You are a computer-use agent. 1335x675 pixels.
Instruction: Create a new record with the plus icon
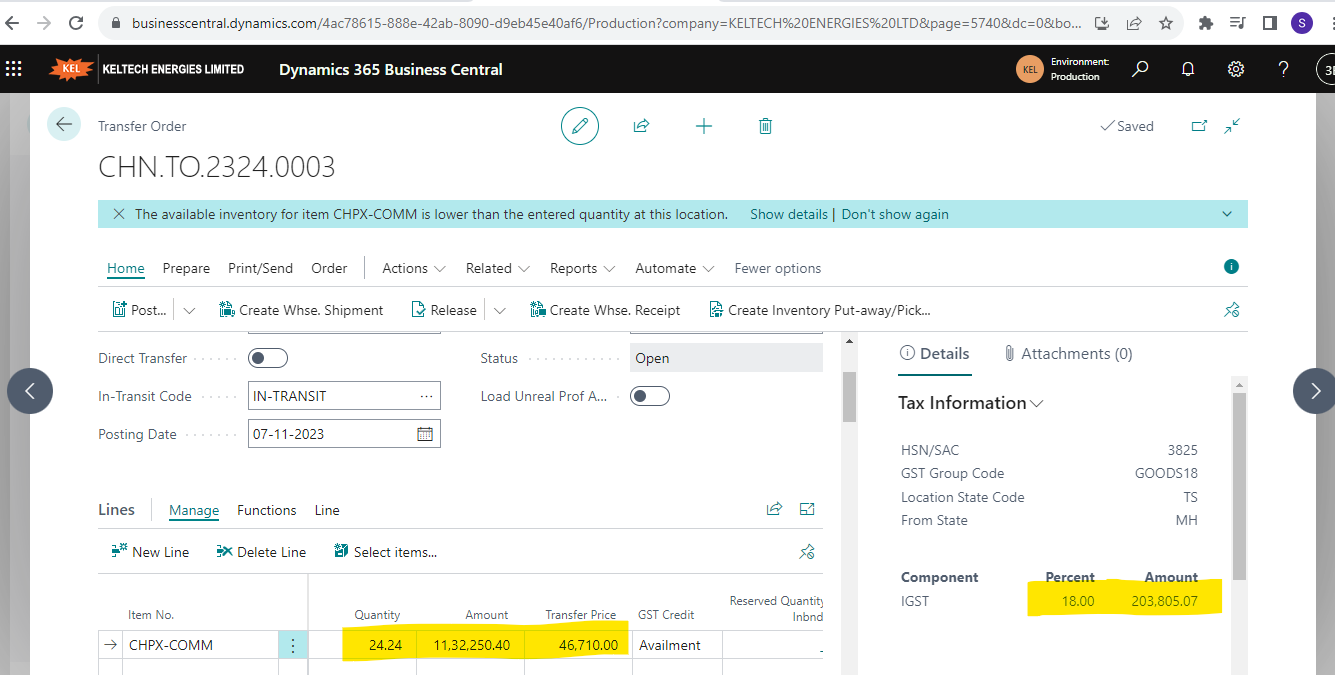tap(704, 125)
